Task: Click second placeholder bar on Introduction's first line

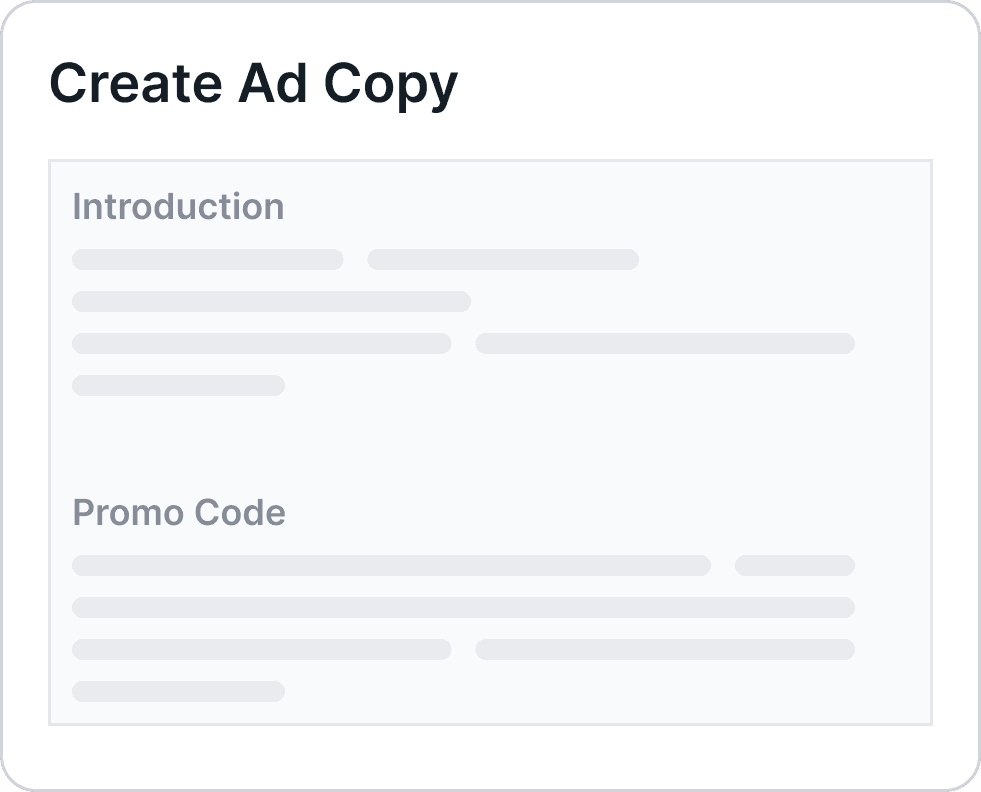Action: point(503,260)
